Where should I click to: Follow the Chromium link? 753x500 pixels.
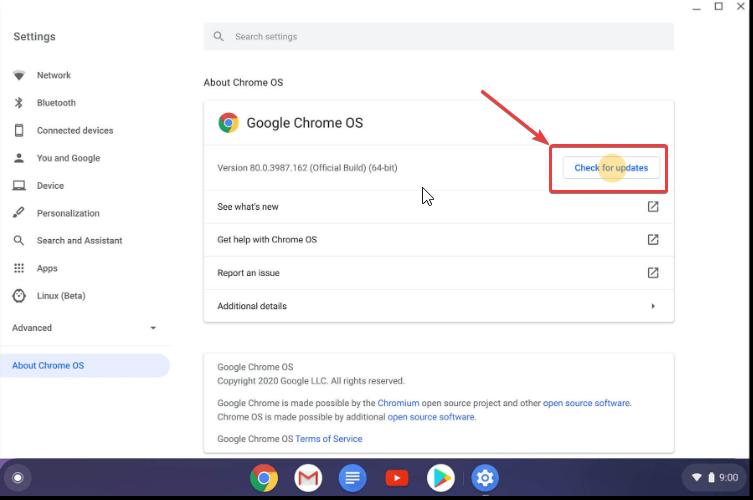(398, 403)
